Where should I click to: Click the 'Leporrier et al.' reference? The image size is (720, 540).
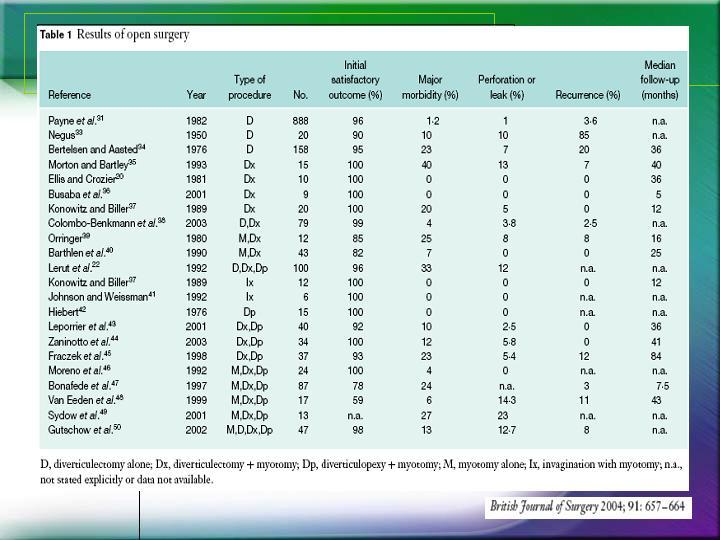(82, 326)
